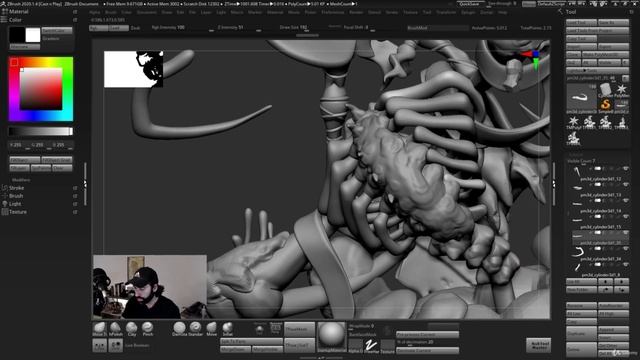Adjust the Z Intensity slider
Screen dimensions: 640x360
pos(239,28)
